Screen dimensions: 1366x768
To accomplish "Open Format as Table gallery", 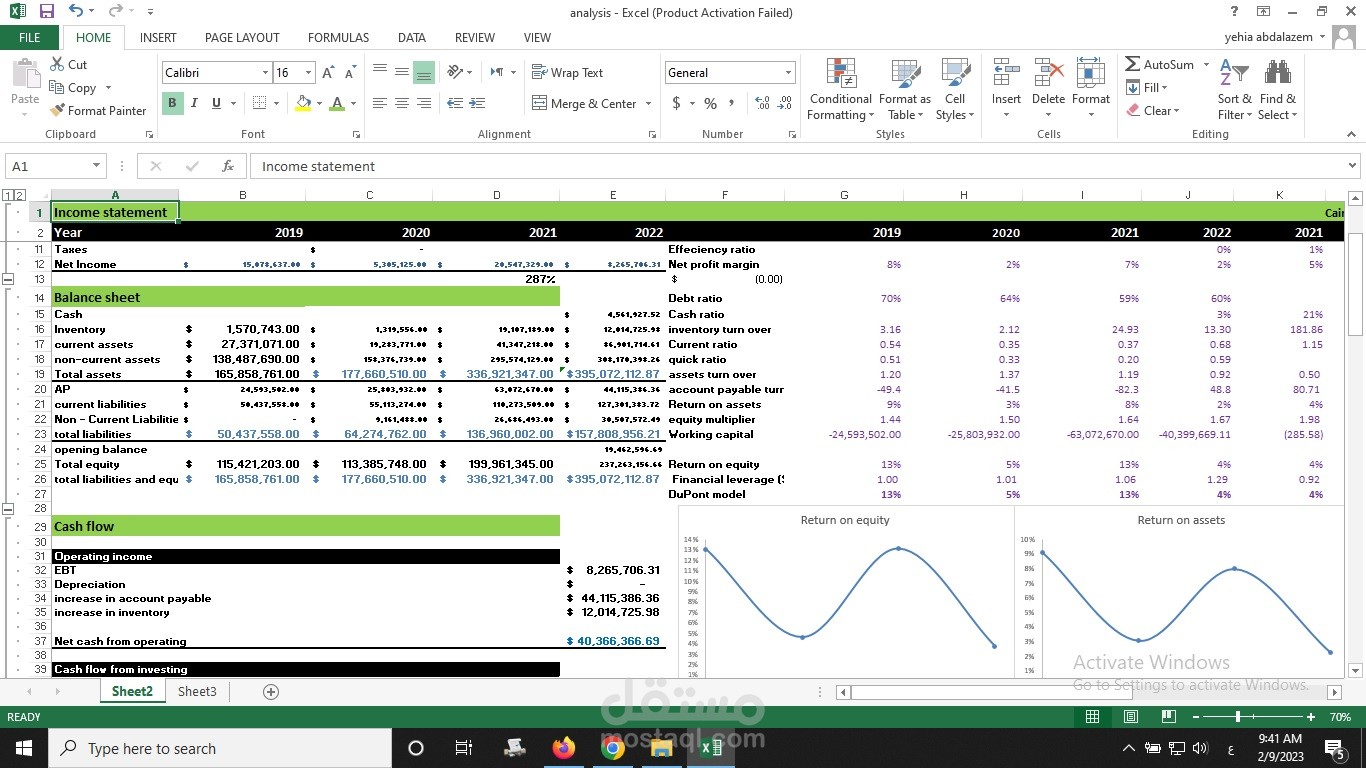I will pos(904,90).
